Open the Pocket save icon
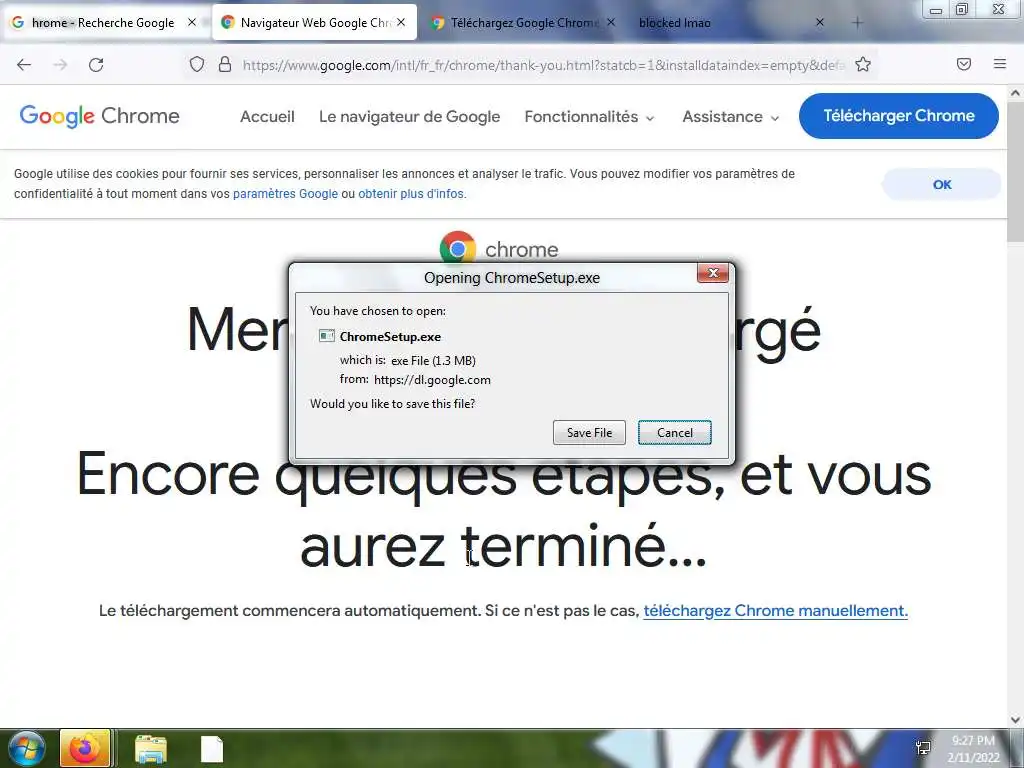 tap(964, 64)
